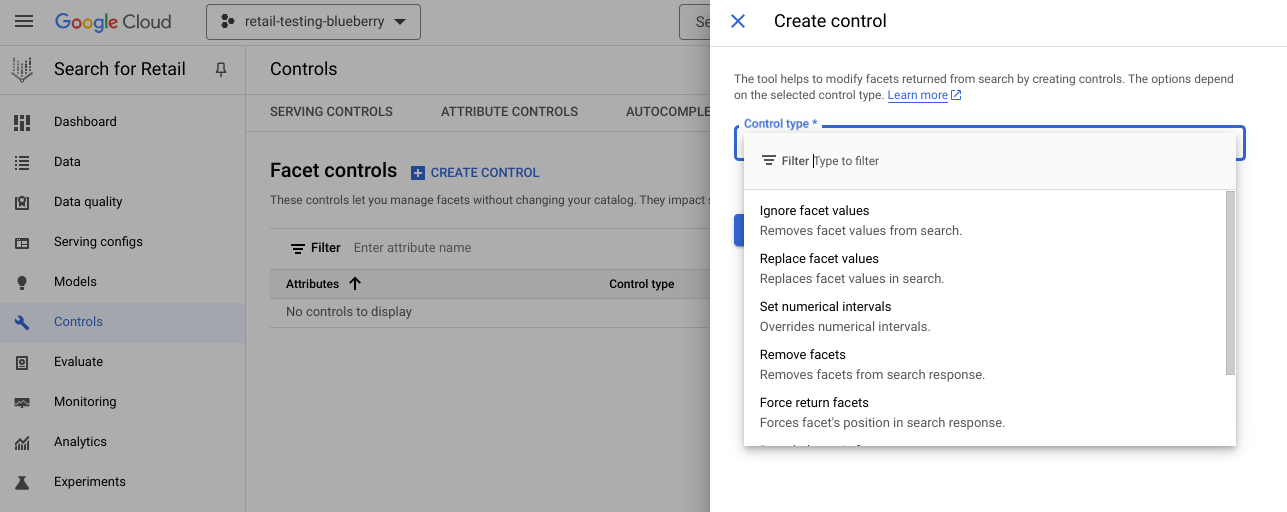
Task: Switch to Attribute Controls tab
Action: pos(509,112)
